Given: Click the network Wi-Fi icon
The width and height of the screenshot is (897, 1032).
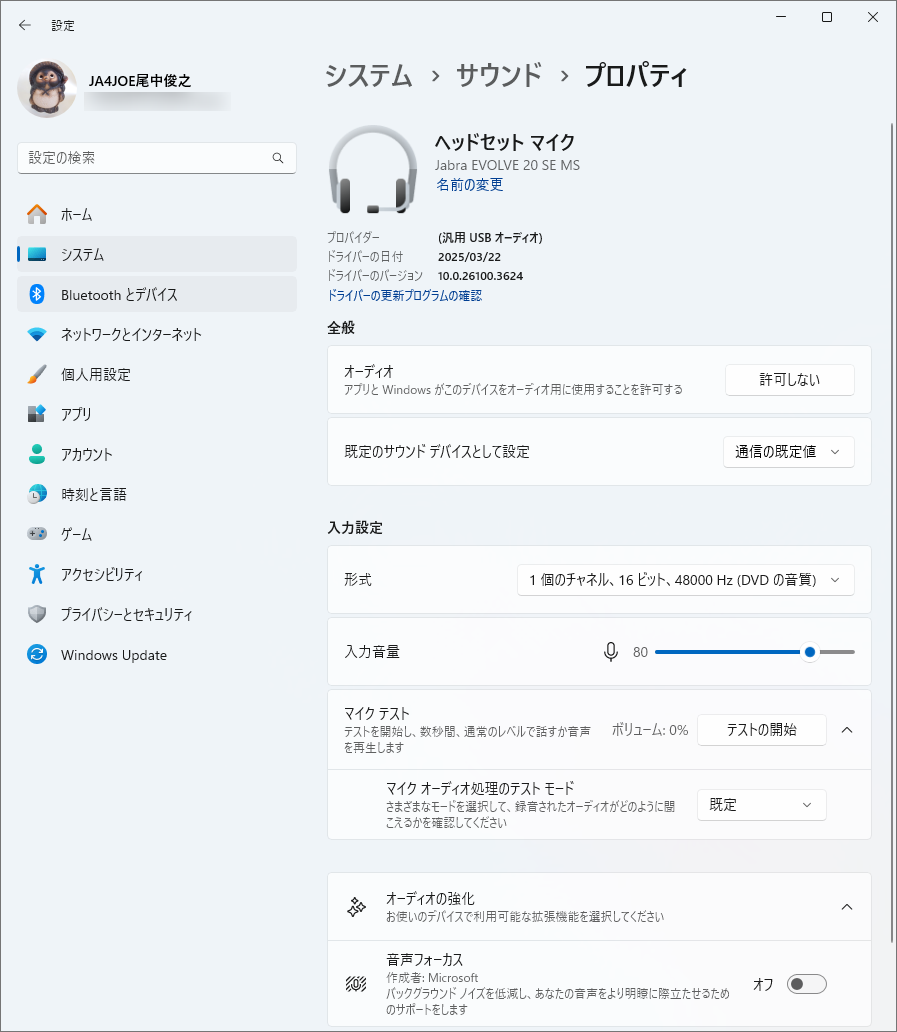Looking at the screenshot, I should (x=37, y=334).
